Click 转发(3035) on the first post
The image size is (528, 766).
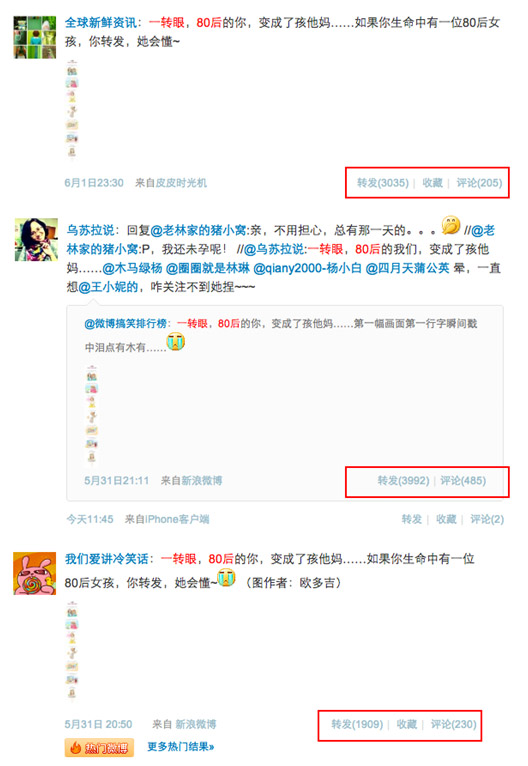click(x=382, y=183)
